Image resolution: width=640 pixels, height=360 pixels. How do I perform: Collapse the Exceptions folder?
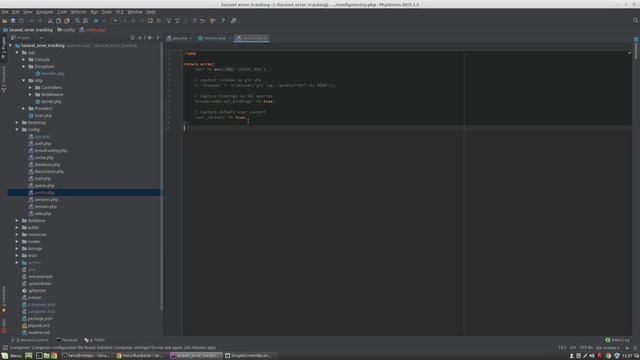pos(24,67)
